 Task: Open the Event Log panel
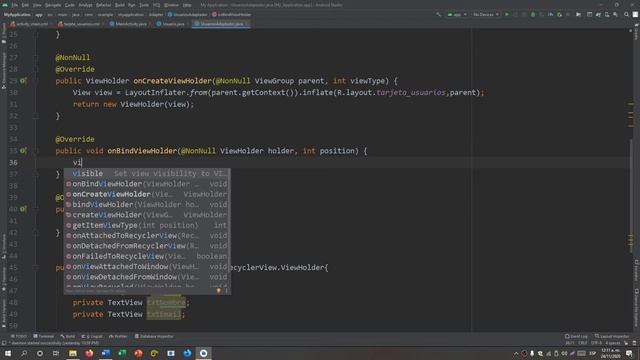tap(576, 336)
